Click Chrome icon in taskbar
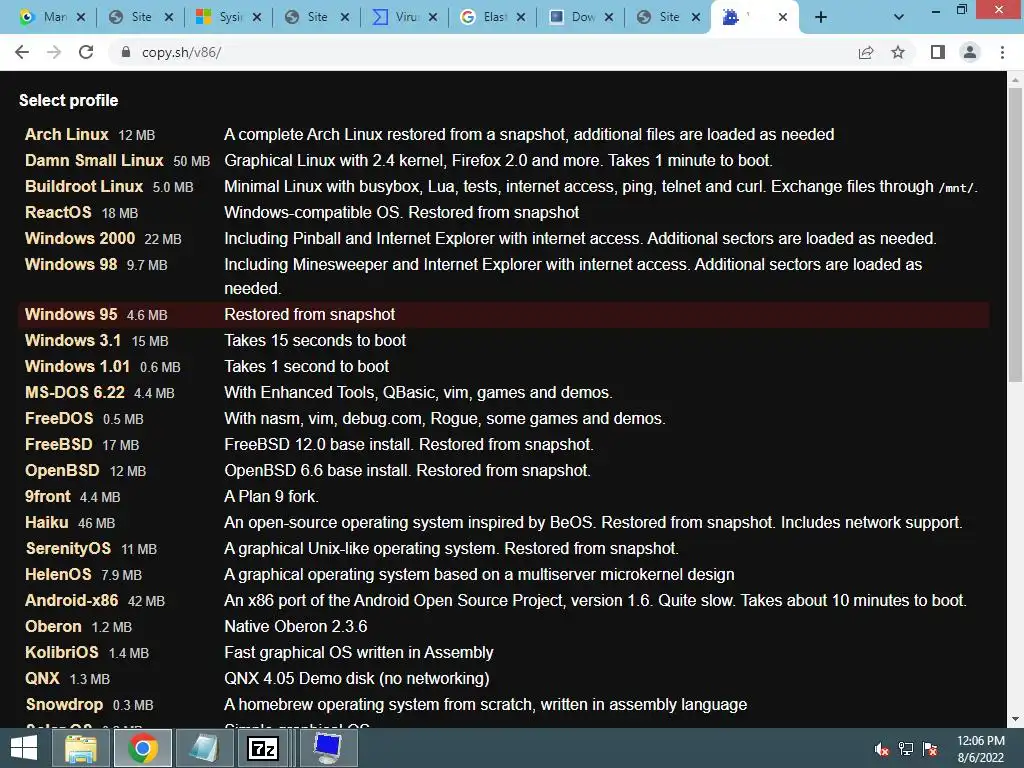 [x=142, y=748]
